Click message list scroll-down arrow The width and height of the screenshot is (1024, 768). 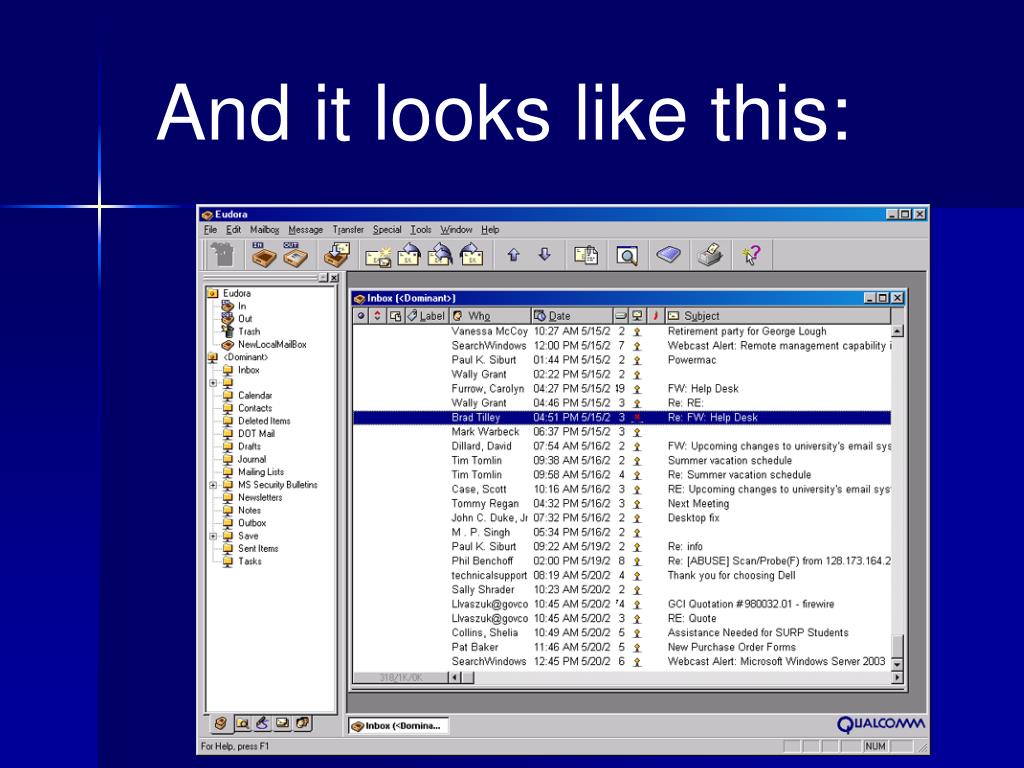[897, 664]
